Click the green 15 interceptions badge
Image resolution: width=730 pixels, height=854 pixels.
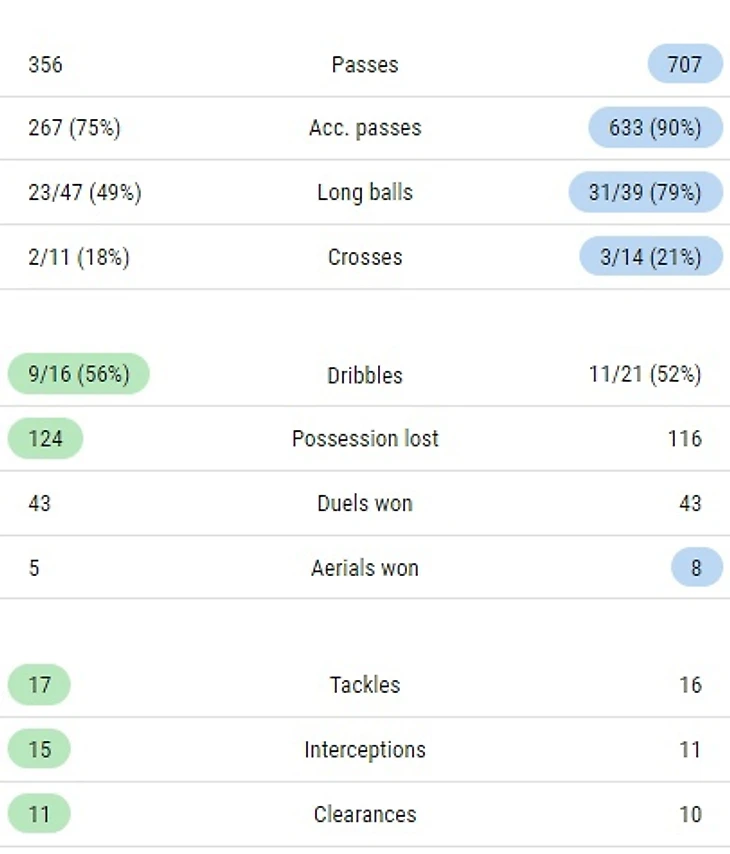click(39, 749)
